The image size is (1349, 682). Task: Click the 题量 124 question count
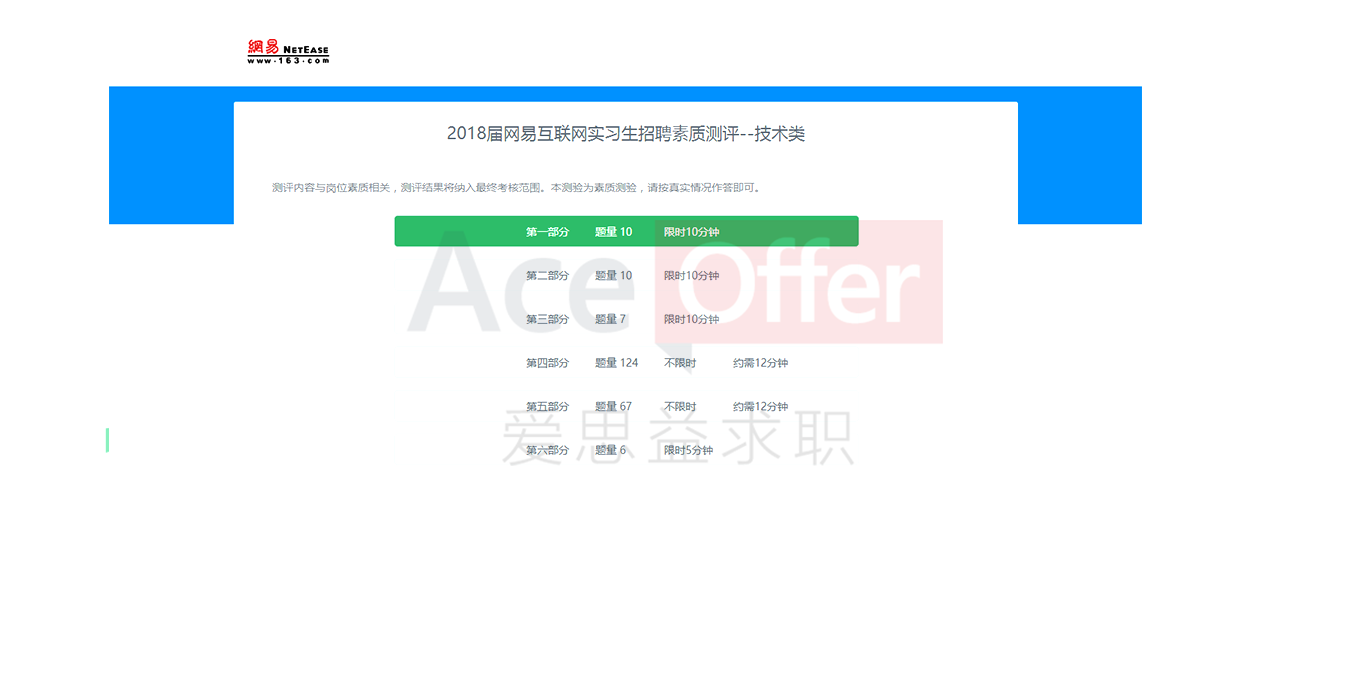616,363
